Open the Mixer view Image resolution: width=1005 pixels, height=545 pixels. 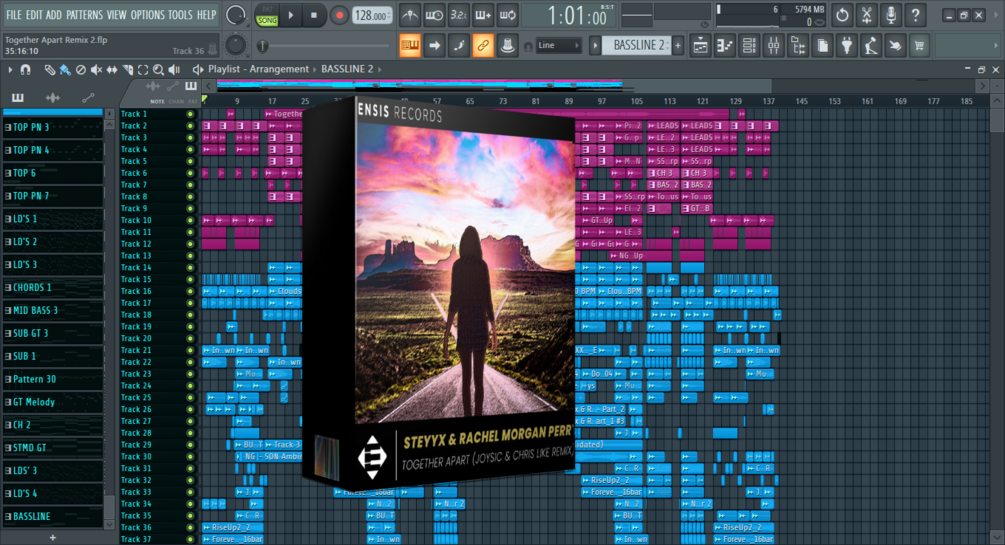[x=774, y=46]
